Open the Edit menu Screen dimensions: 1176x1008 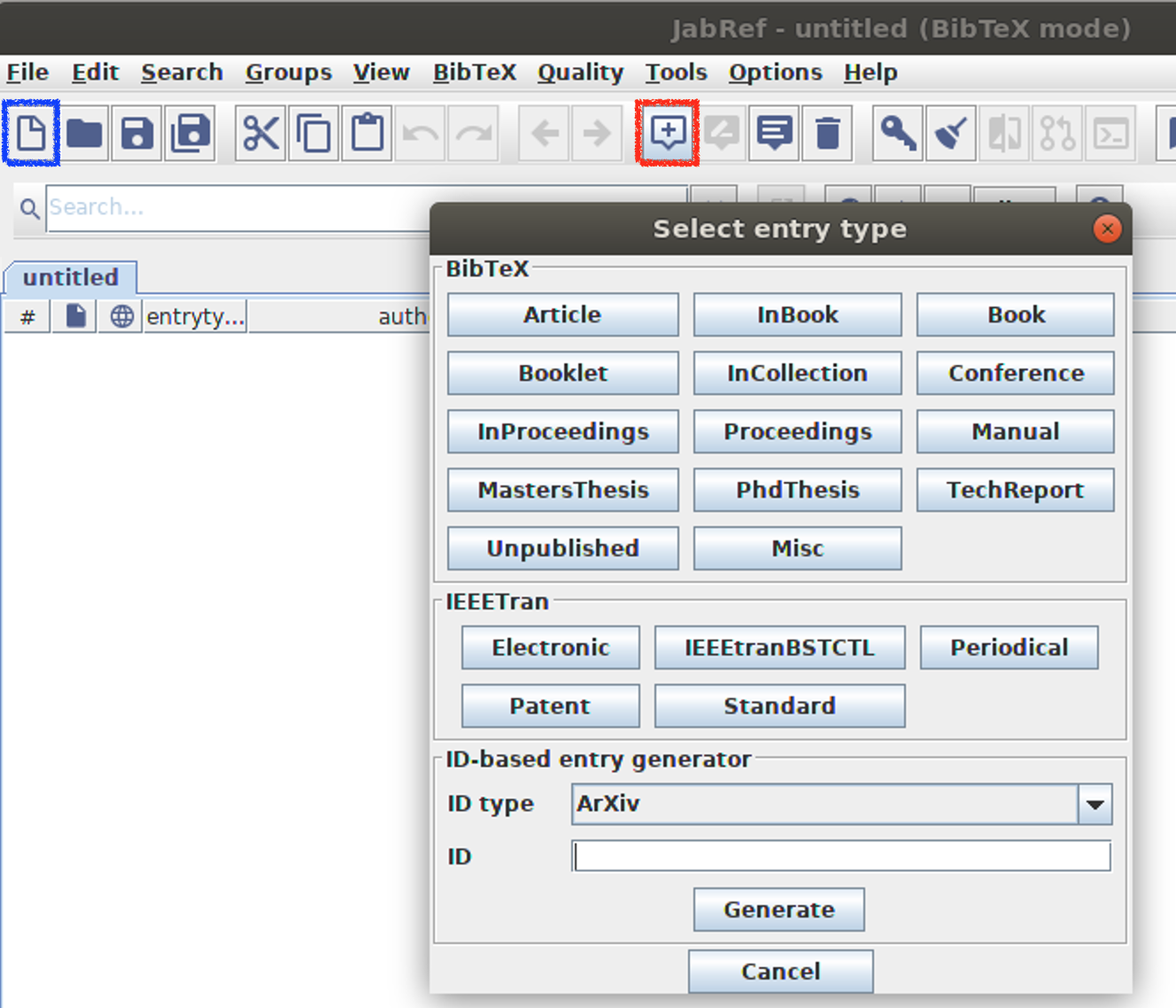click(95, 72)
